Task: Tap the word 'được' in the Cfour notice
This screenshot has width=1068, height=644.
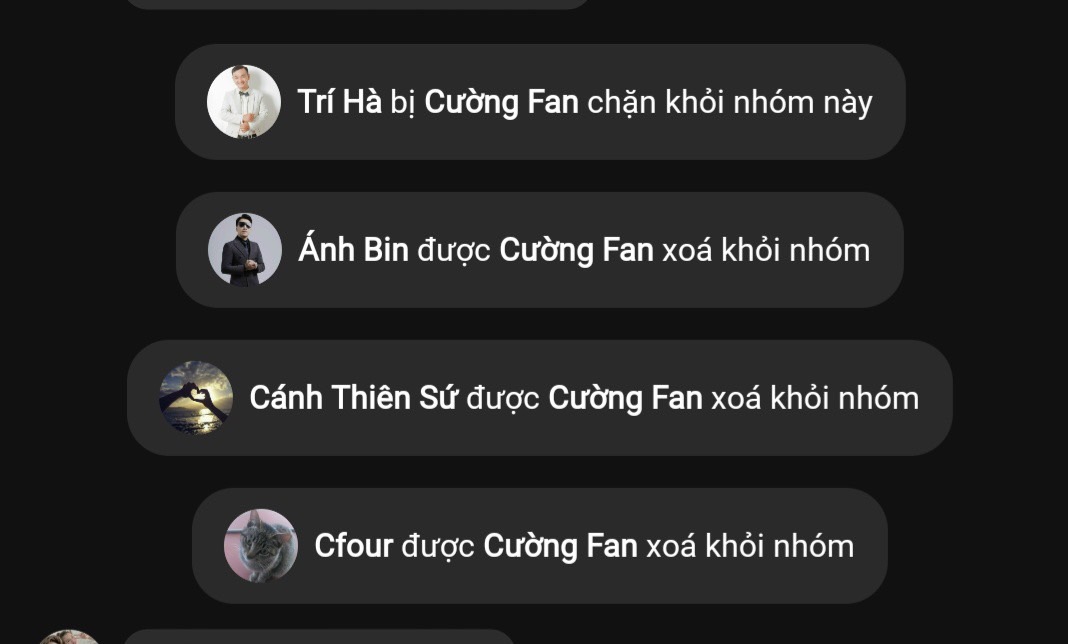Action: [438, 547]
